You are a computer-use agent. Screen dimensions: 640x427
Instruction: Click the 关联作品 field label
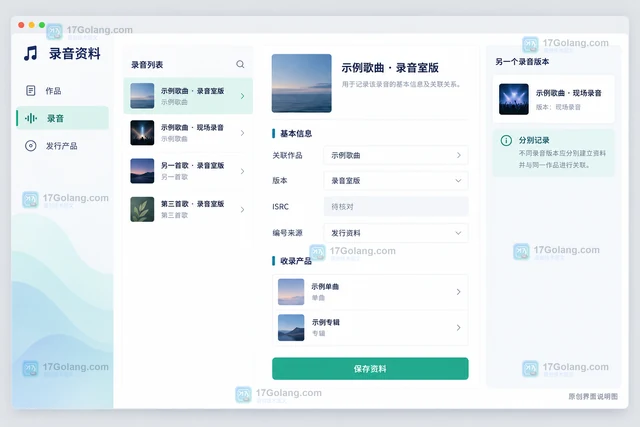tap(287, 156)
